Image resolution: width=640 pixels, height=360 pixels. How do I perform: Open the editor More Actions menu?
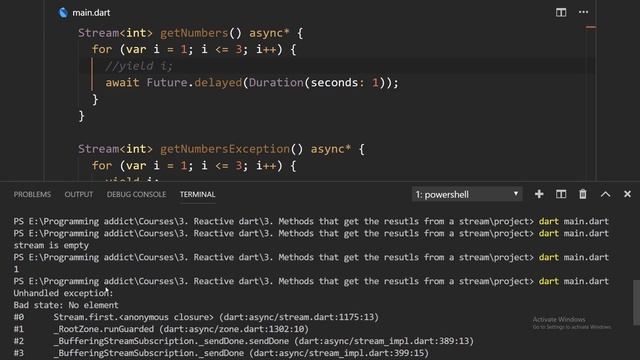click(583, 12)
